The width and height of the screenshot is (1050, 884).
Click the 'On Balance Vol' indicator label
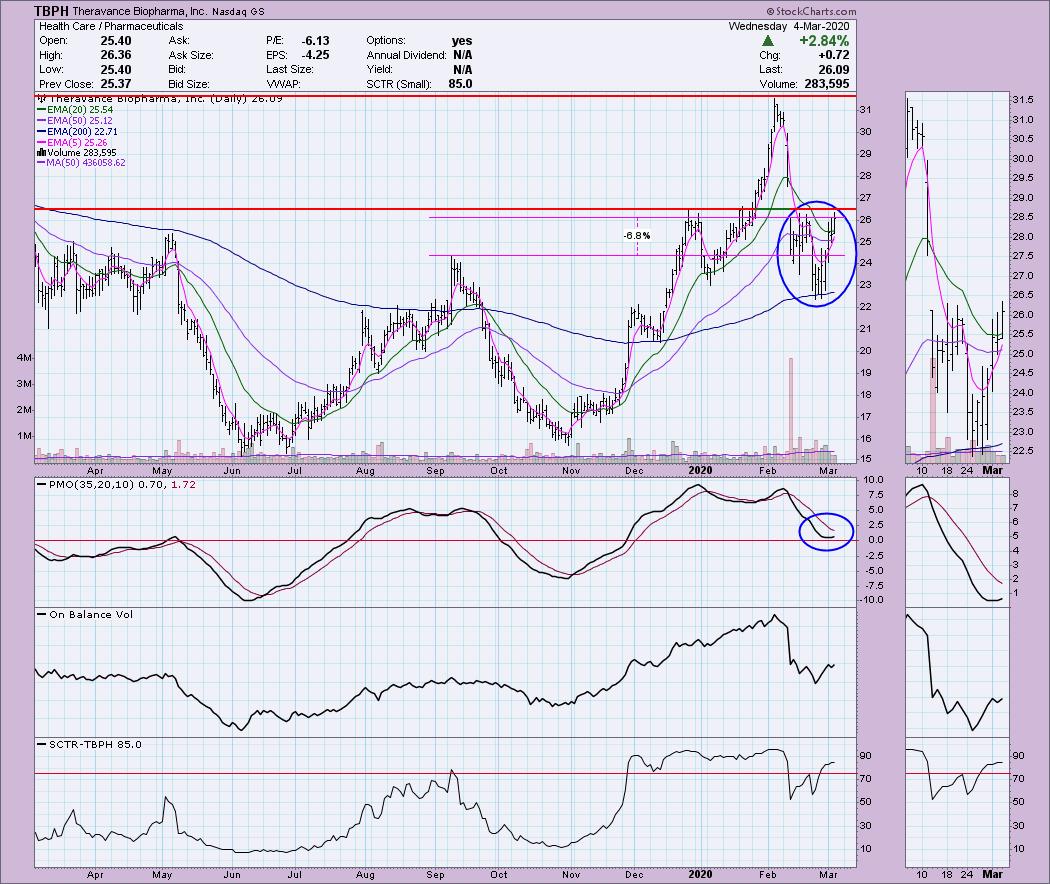point(91,614)
